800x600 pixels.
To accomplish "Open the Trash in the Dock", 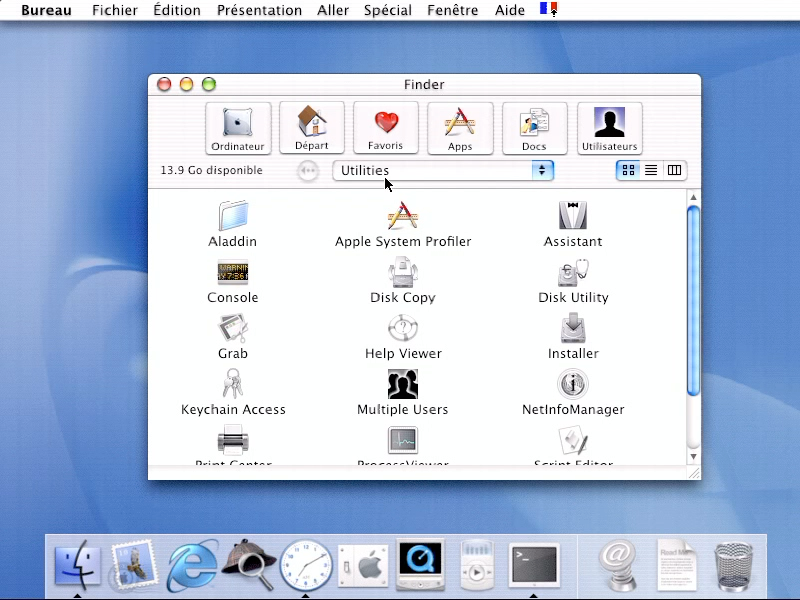I will pyautogui.click(x=734, y=566).
